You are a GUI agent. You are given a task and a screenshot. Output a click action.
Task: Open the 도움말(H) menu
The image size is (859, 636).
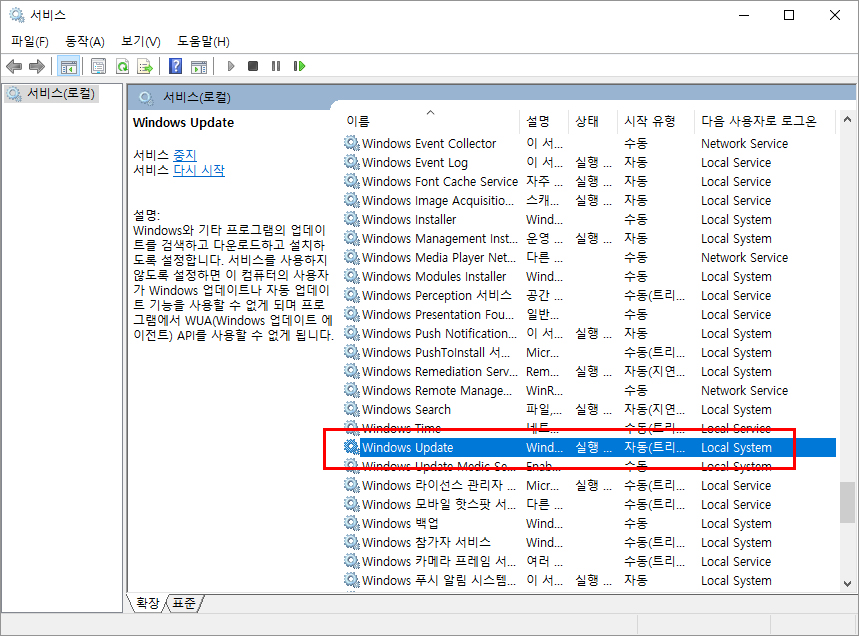[x=203, y=42]
